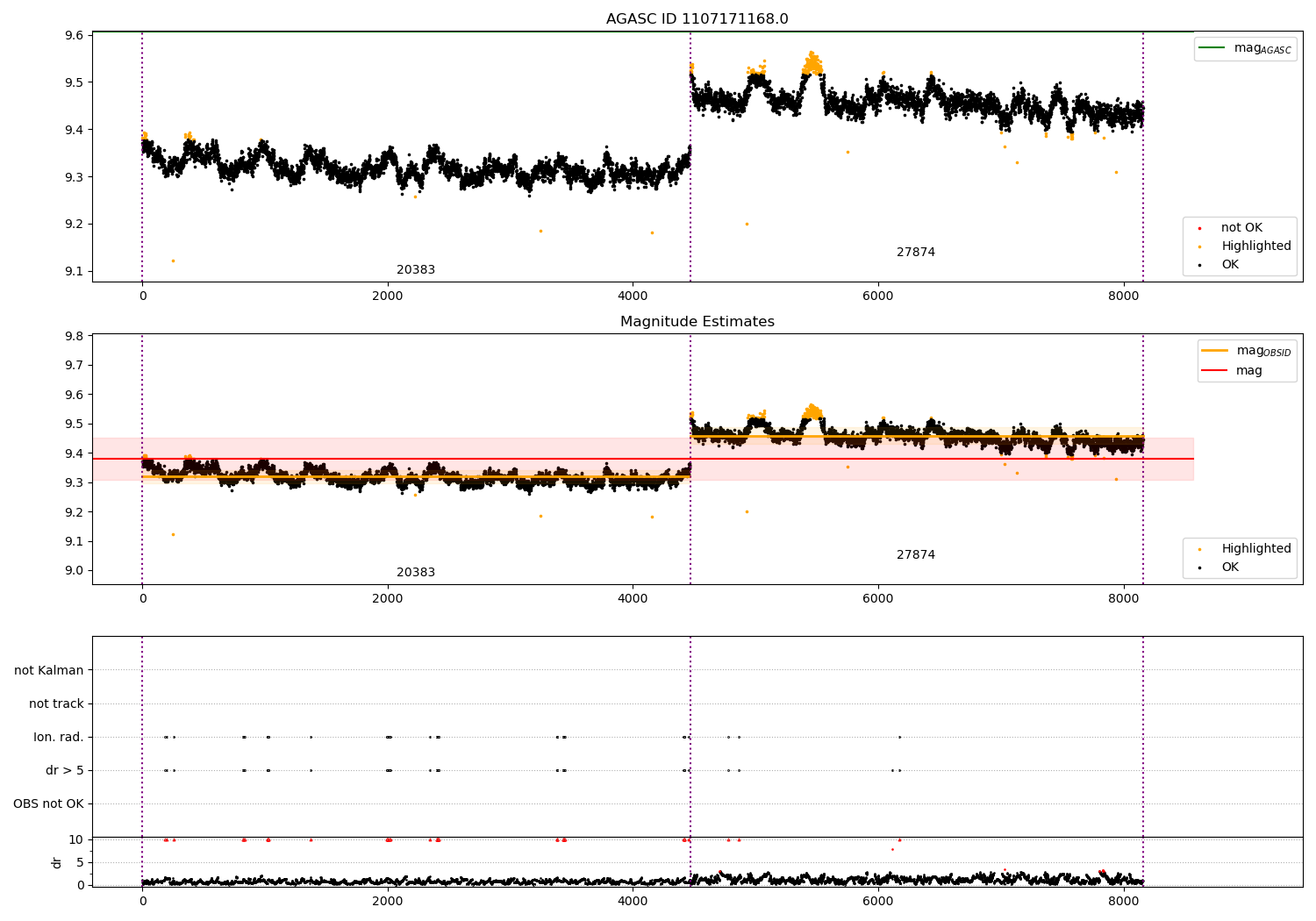Click the 'Ion. rad.' axis label
Screen dimensions: 1316x921
point(59,737)
